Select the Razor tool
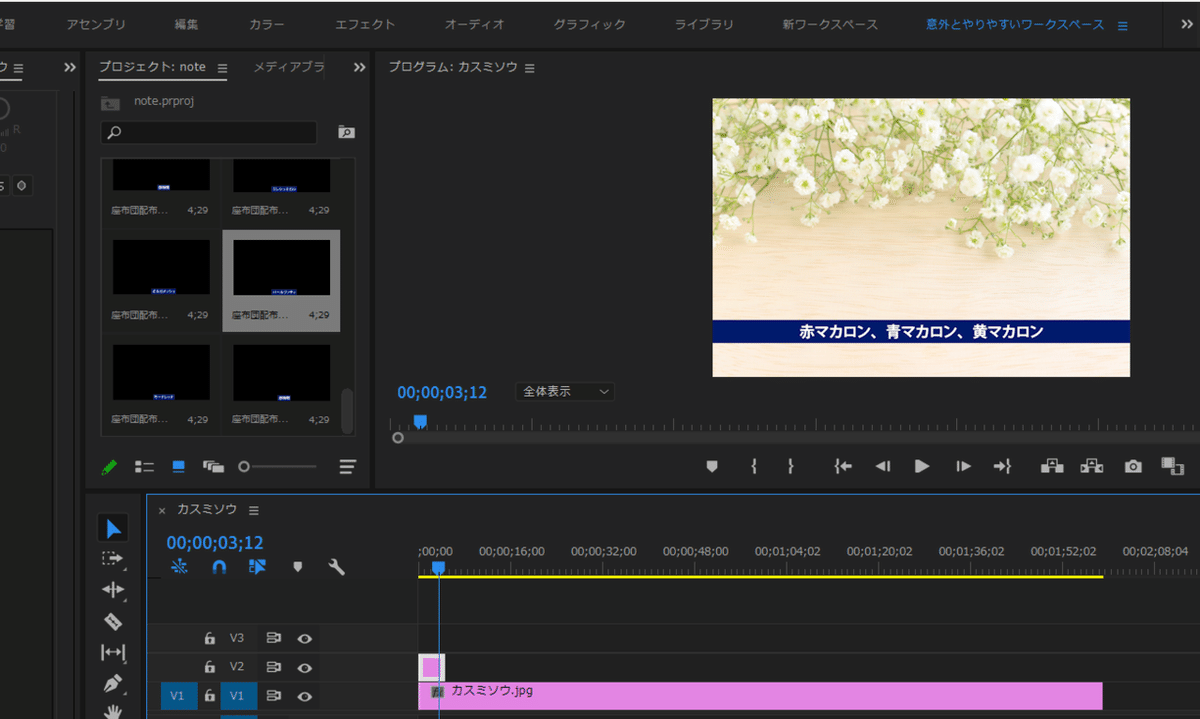 (x=113, y=621)
